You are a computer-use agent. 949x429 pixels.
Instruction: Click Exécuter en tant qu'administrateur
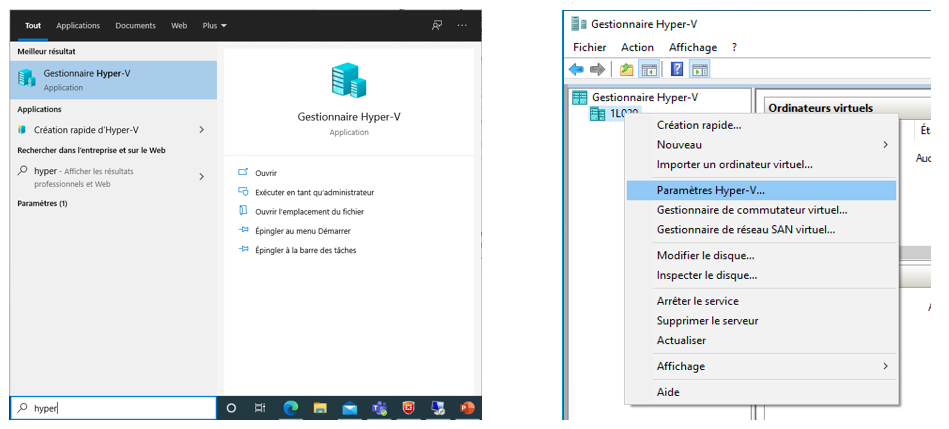pos(314,192)
